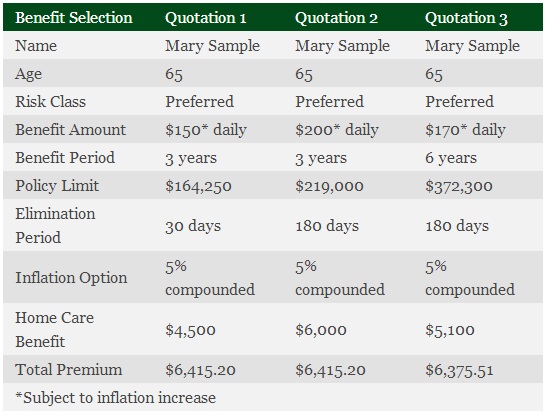
Task: Select the Quotation 2 column header
Action: pyautogui.click(x=336, y=18)
